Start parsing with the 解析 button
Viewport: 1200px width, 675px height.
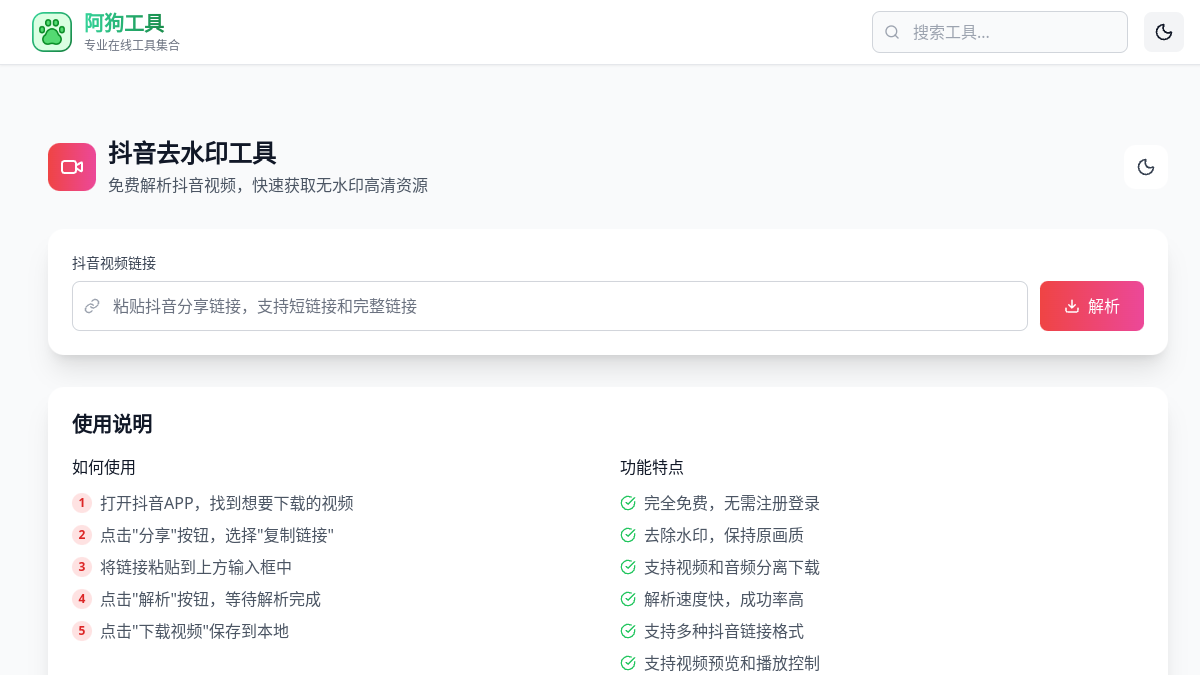[x=1092, y=306]
